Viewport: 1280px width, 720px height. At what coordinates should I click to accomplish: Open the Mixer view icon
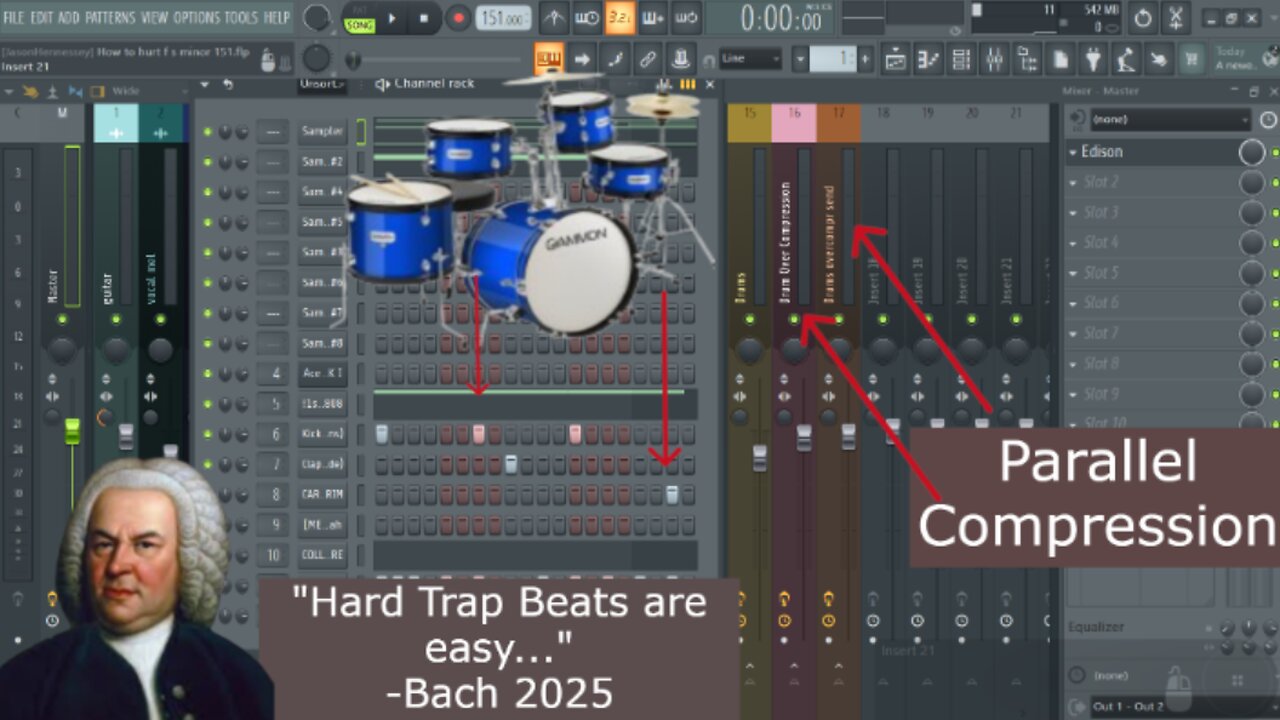[x=994, y=59]
